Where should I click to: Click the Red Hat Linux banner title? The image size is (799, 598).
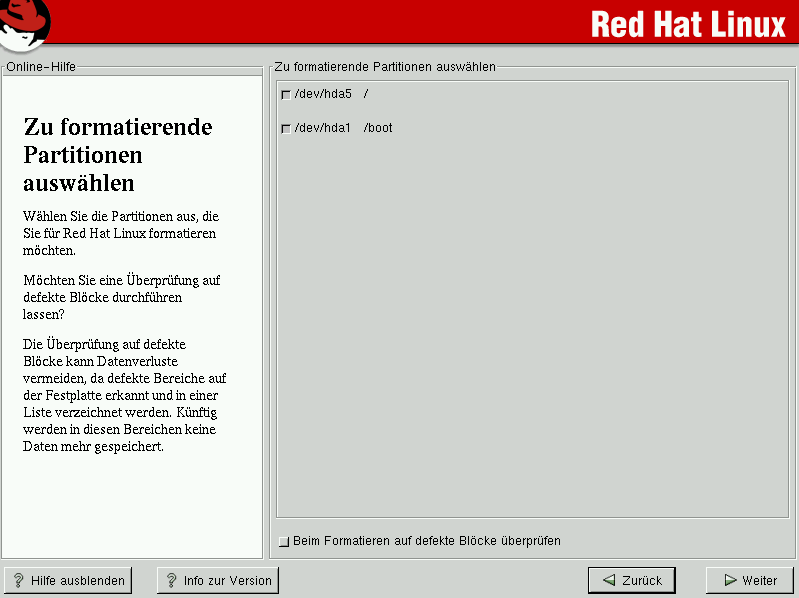pos(688,24)
